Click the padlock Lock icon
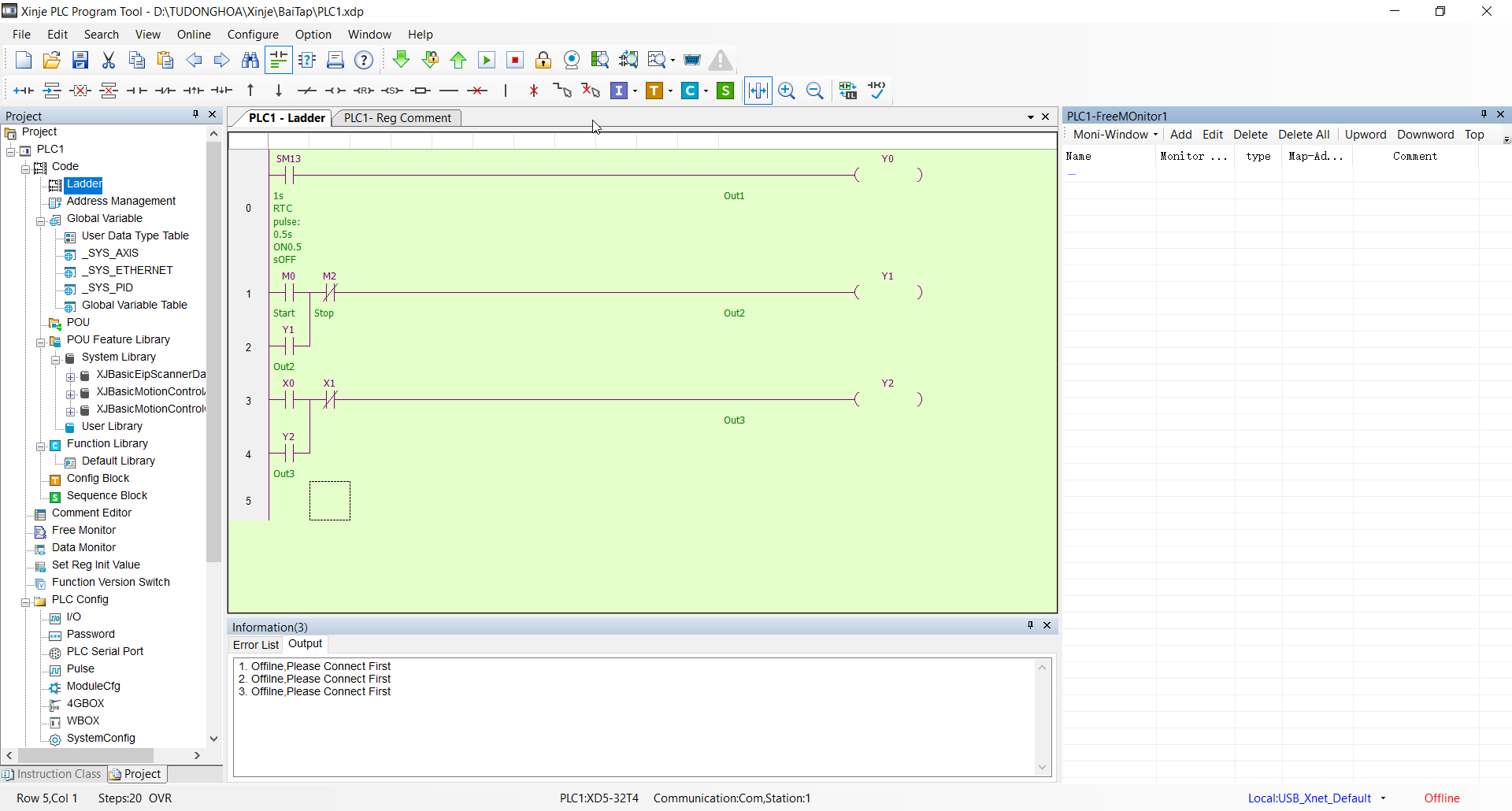Image resolution: width=1512 pixels, height=811 pixels. [x=543, y=61]
